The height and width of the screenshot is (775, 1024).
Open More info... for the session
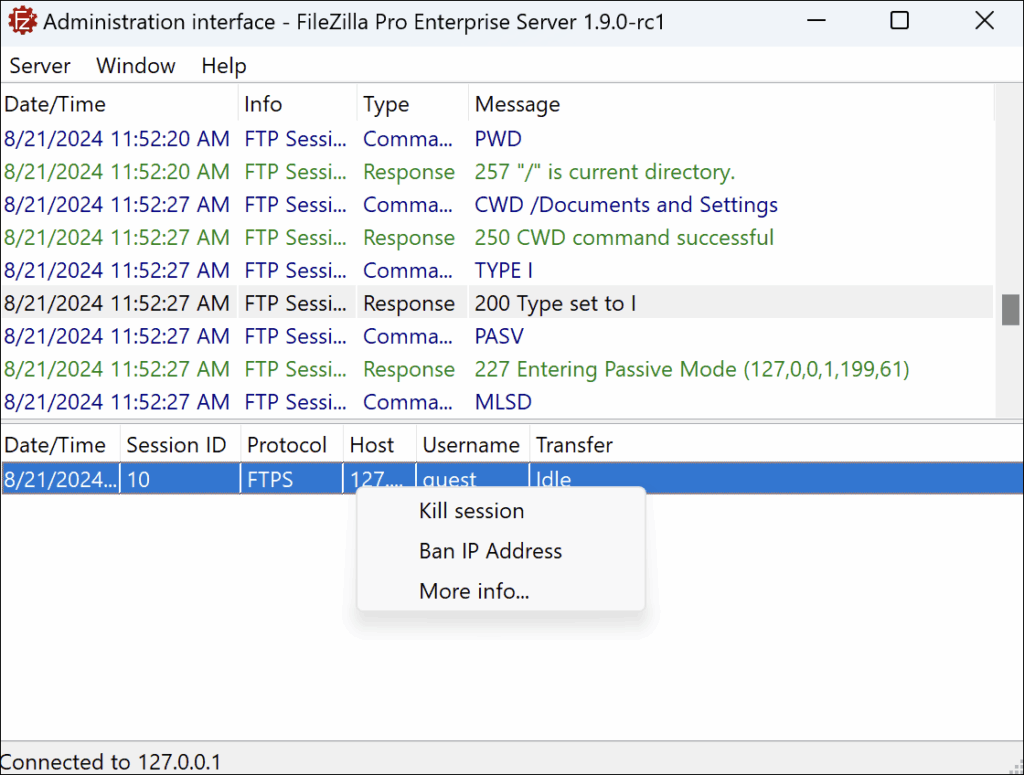pyautogui.click(x=474, y=591)
